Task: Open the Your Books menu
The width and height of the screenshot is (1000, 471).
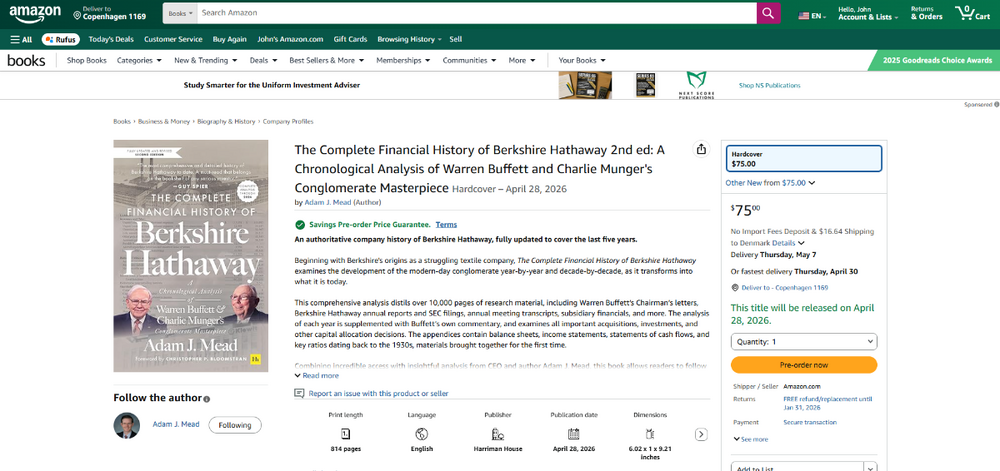Action: click(582, 61)
